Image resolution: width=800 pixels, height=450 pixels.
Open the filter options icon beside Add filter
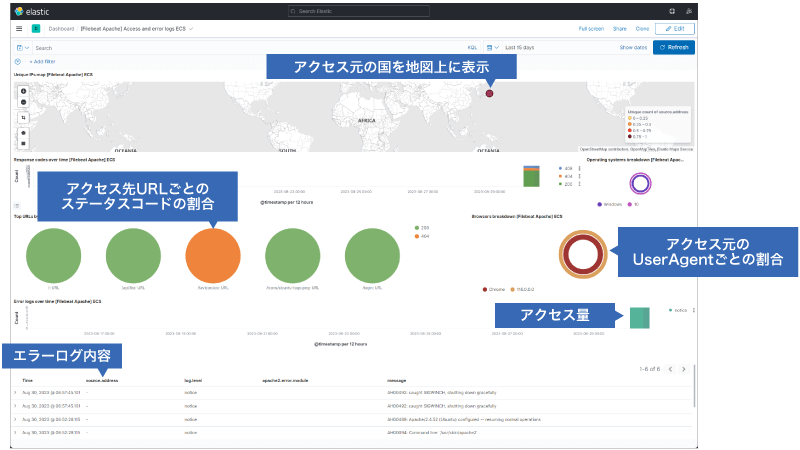tap(18, 62)
